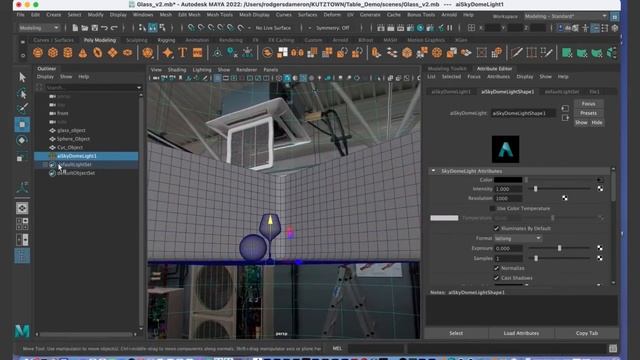The width and height of the screenshot is (640, 360).
Task: Toggle Select by component type mode
Action: pos(162,28)
